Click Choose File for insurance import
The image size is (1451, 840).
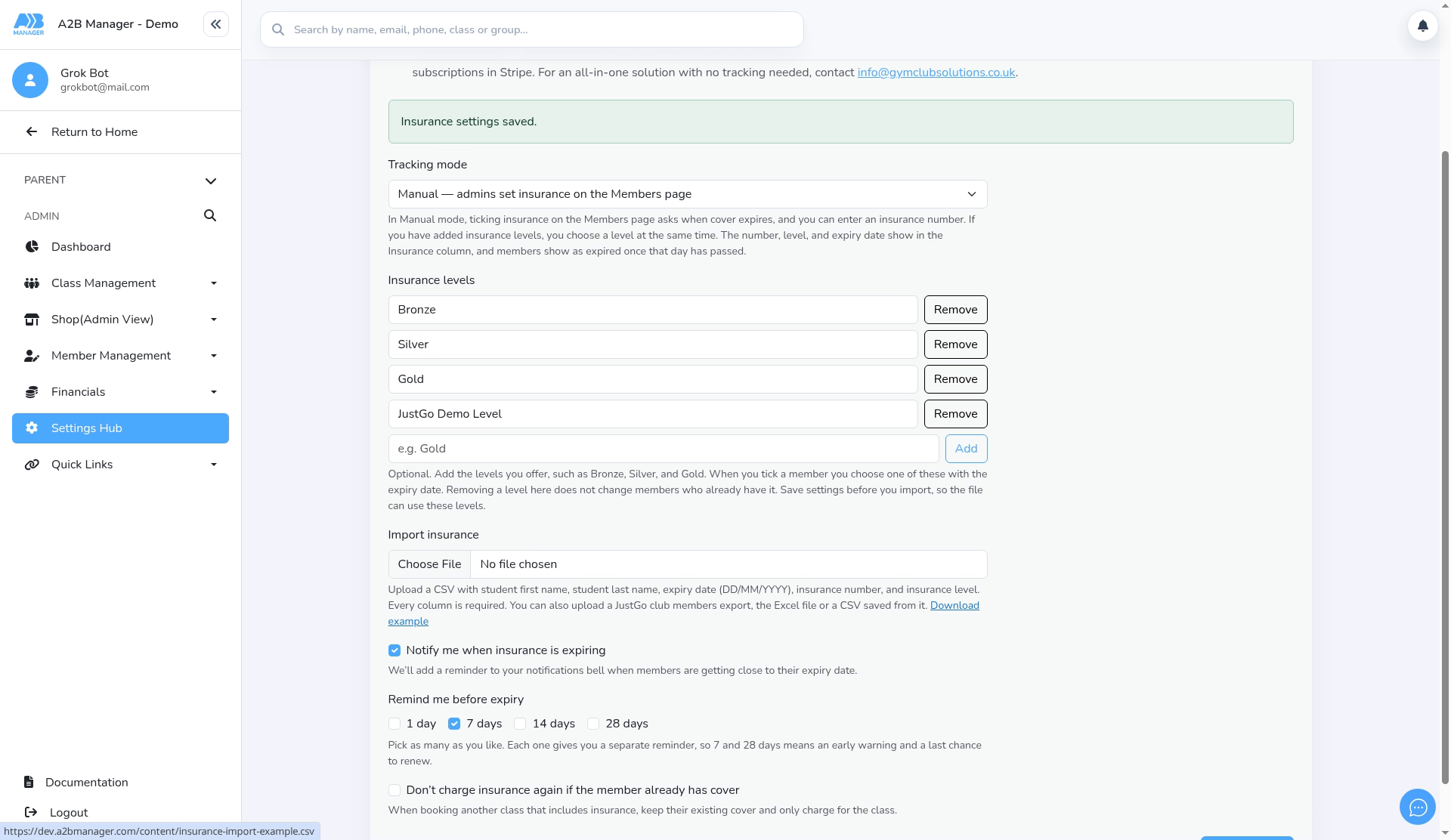click(429, 564)
